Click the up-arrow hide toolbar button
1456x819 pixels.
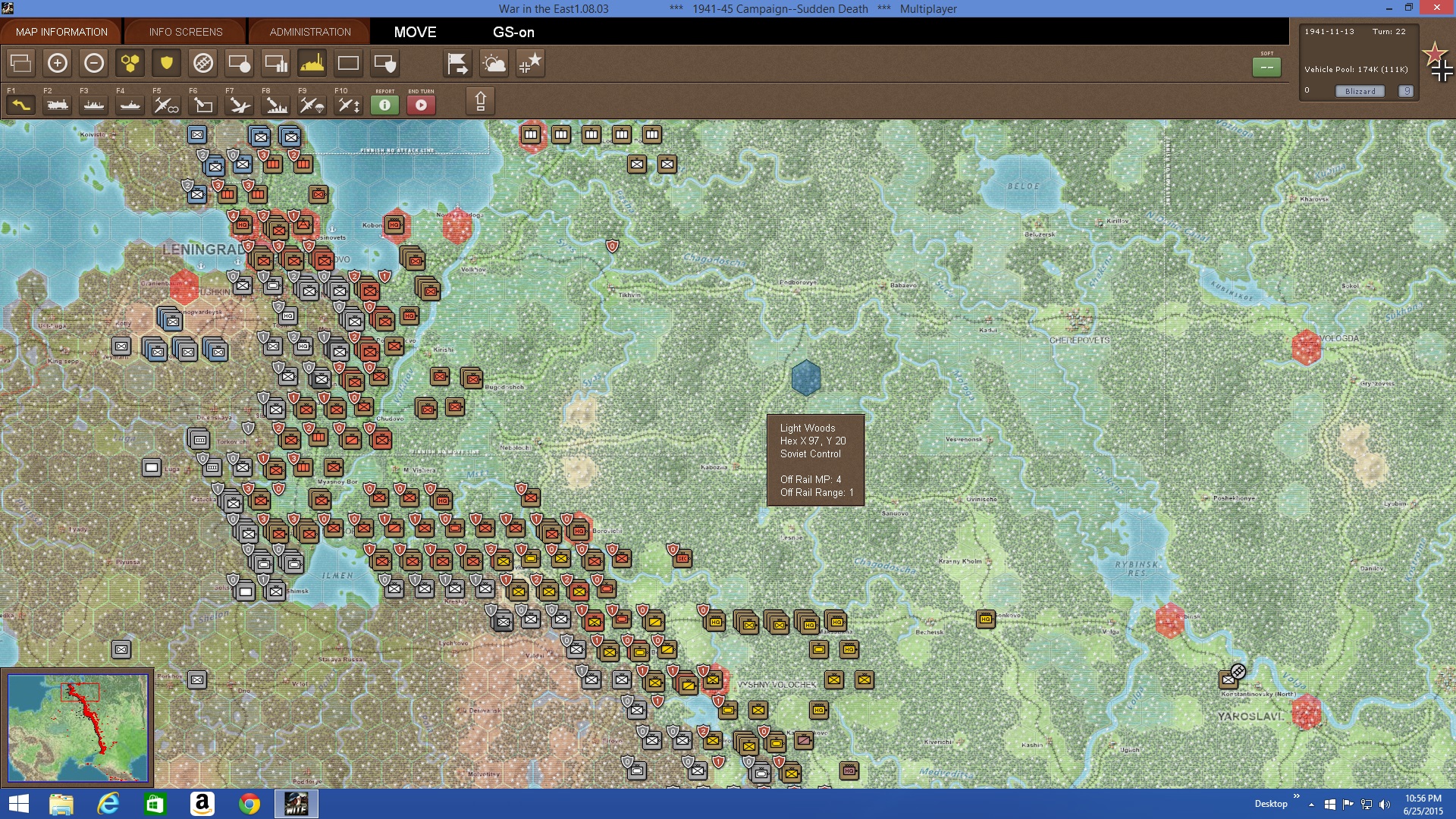480,101
